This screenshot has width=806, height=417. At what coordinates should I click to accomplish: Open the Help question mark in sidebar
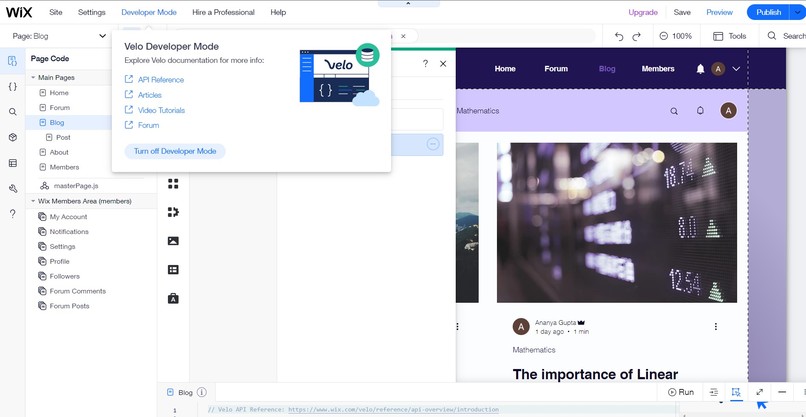click(x=12, y=214)
